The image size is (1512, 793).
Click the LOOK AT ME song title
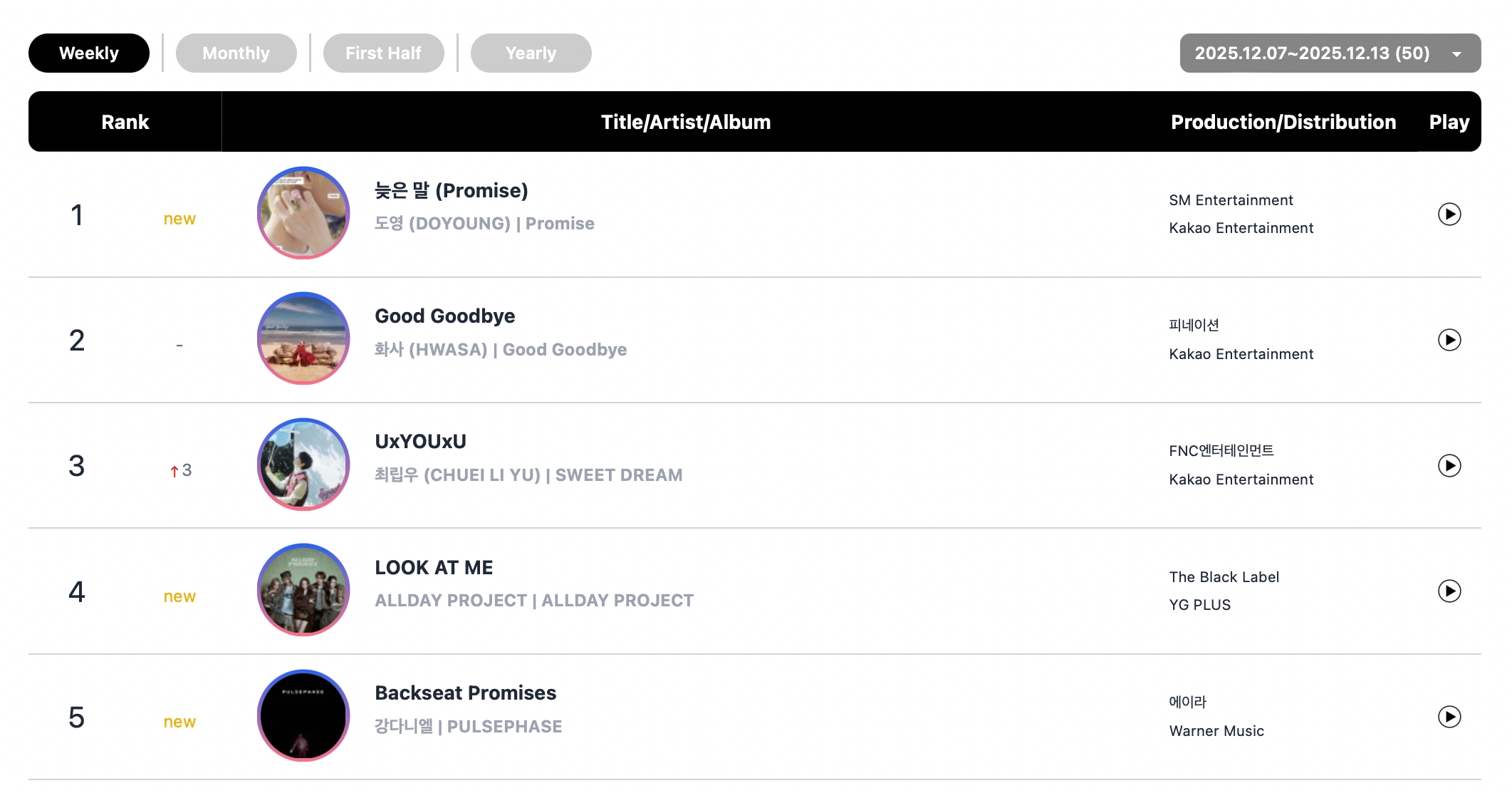[x=434, y=568]
